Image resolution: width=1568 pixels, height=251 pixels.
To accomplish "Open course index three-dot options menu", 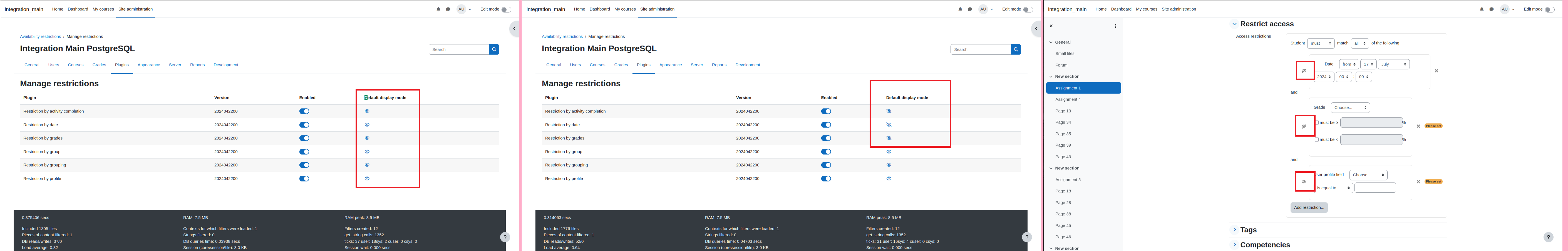I will point(1115,26).
